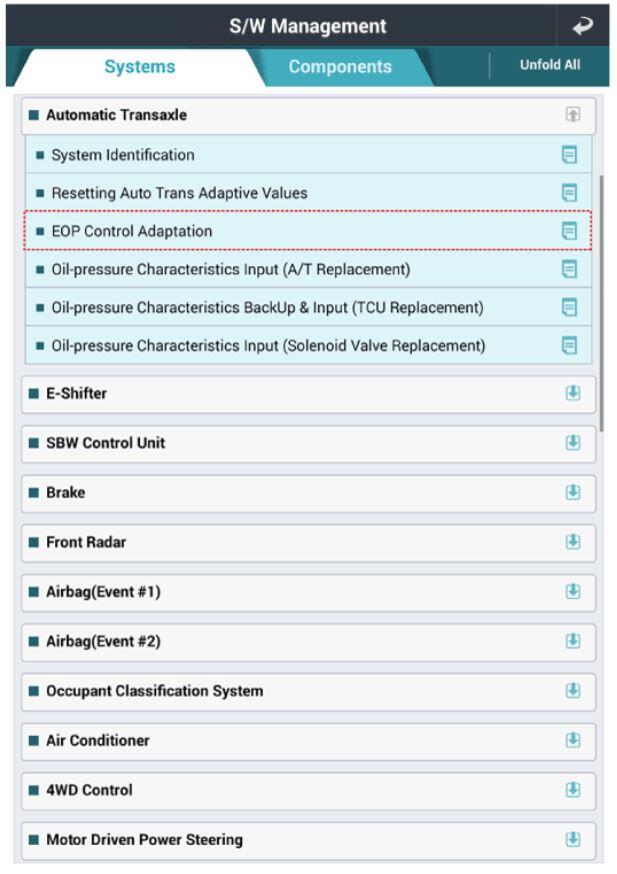This screenshot has width=617, height=874.
Task: Click the Unfold All button
Action: 550,65
